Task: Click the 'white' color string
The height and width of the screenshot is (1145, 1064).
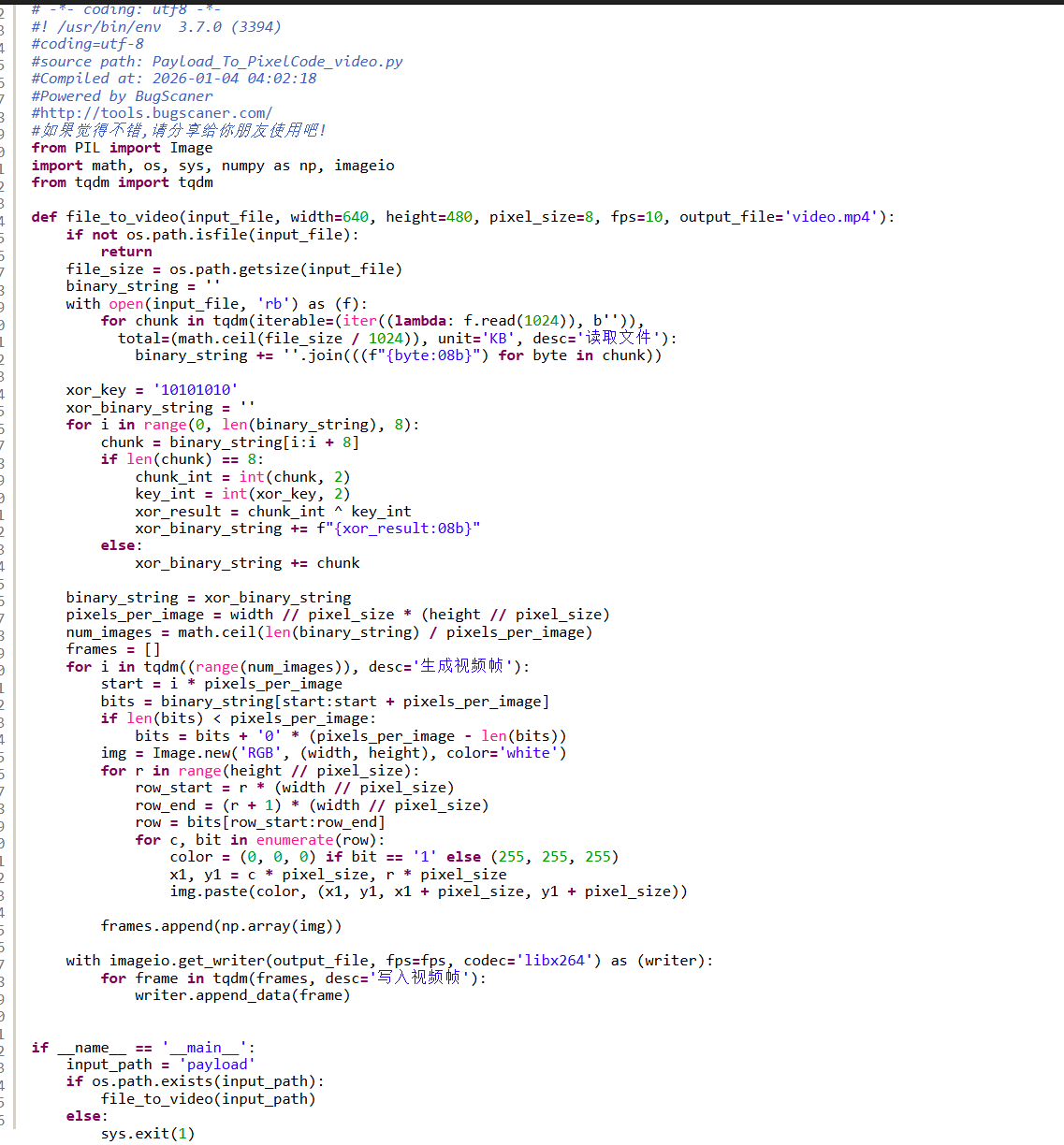Action: [x=532, y=753]
